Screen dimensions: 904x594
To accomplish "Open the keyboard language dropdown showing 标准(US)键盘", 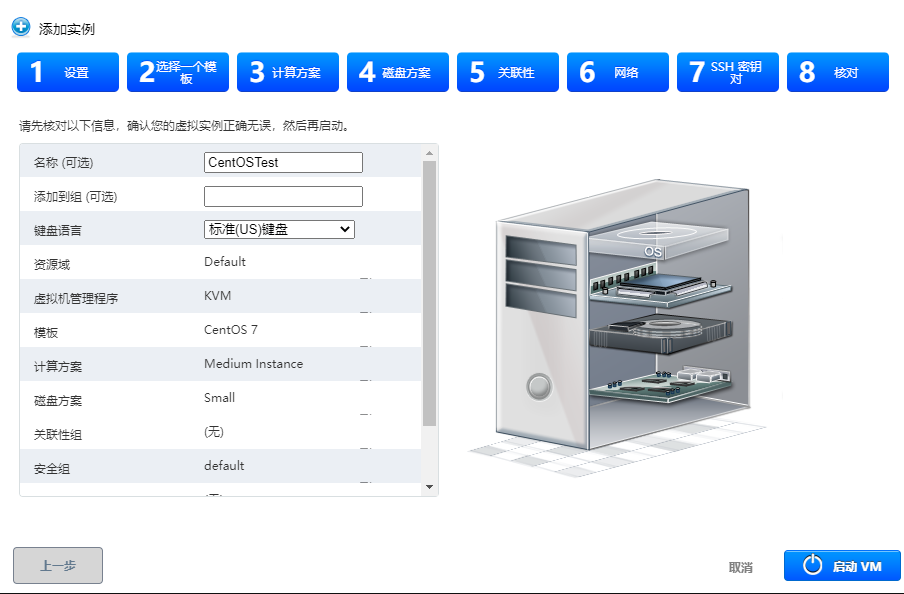I will [x=278, y=229].
